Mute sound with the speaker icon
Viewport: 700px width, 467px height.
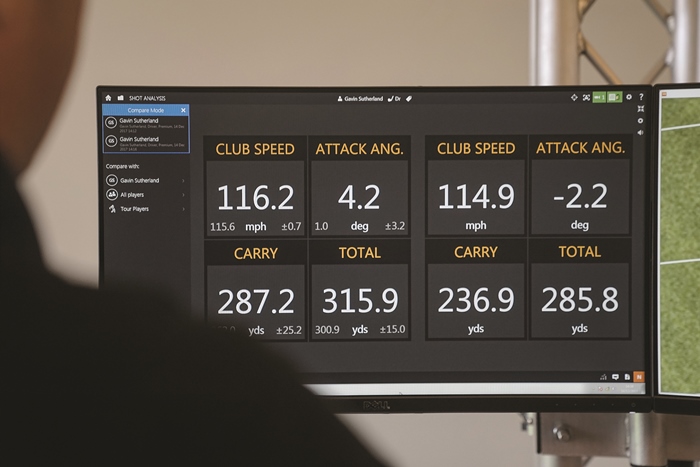click(x=640, y=133)
